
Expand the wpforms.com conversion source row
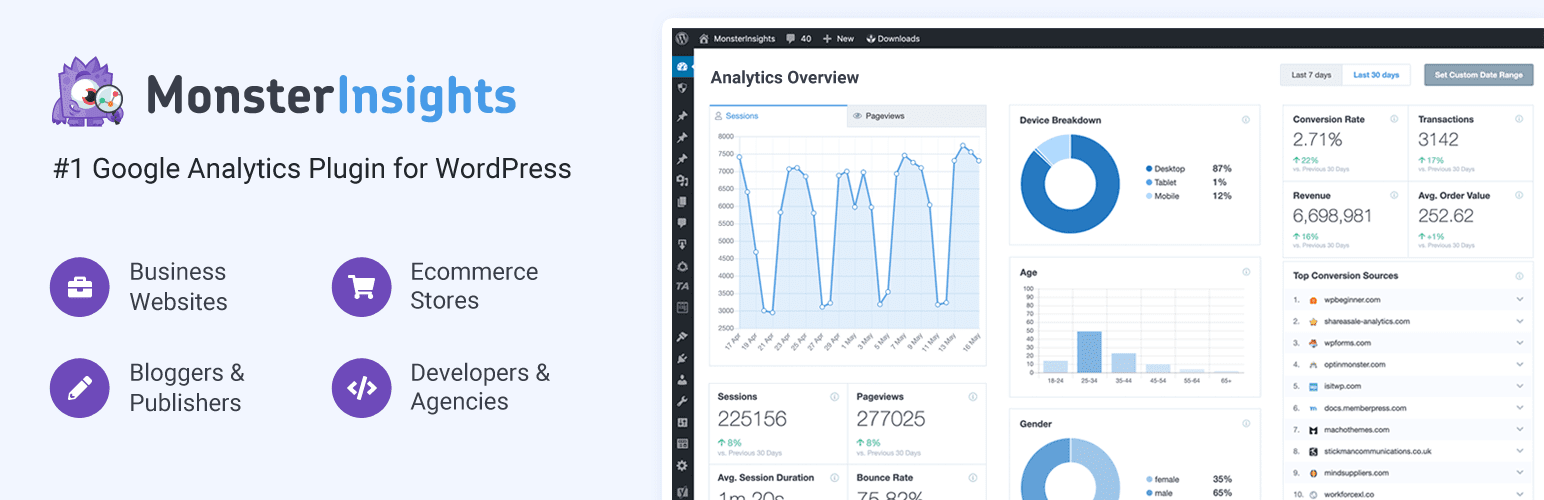[1519, 343]
